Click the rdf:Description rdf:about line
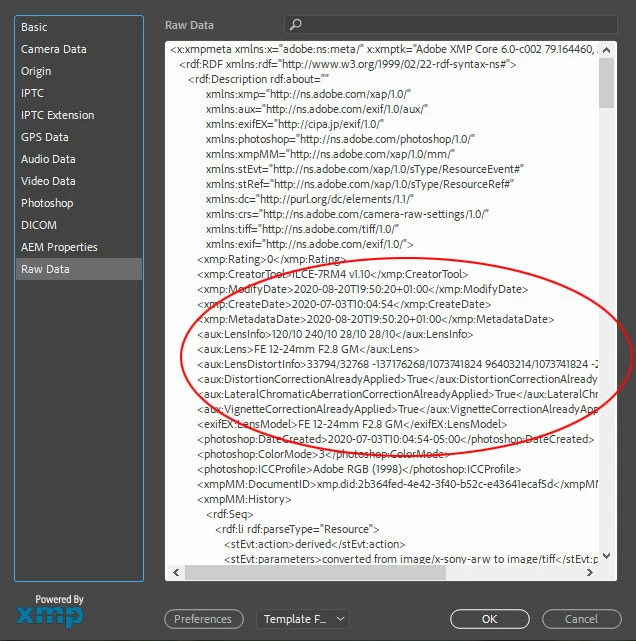Screen dimensions: 636x641 click(x=258, y=79)
